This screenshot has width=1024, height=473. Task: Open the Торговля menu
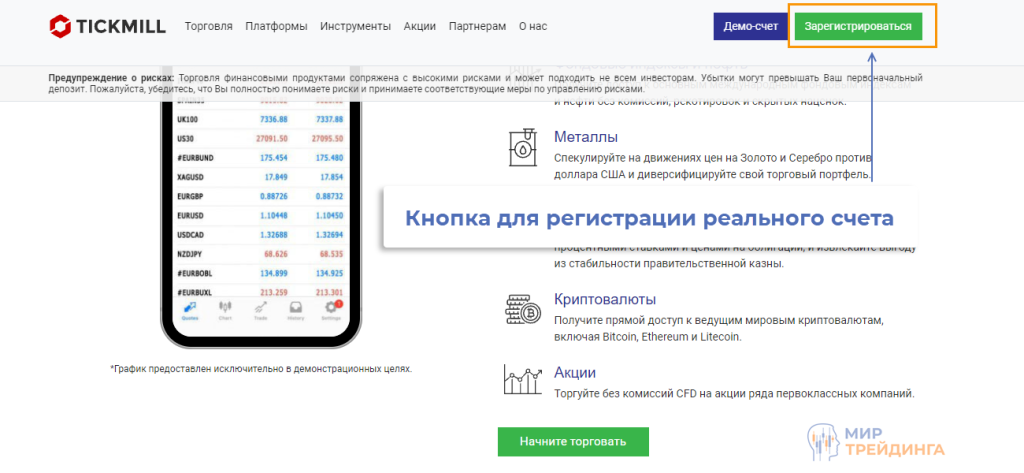(209, 26)
